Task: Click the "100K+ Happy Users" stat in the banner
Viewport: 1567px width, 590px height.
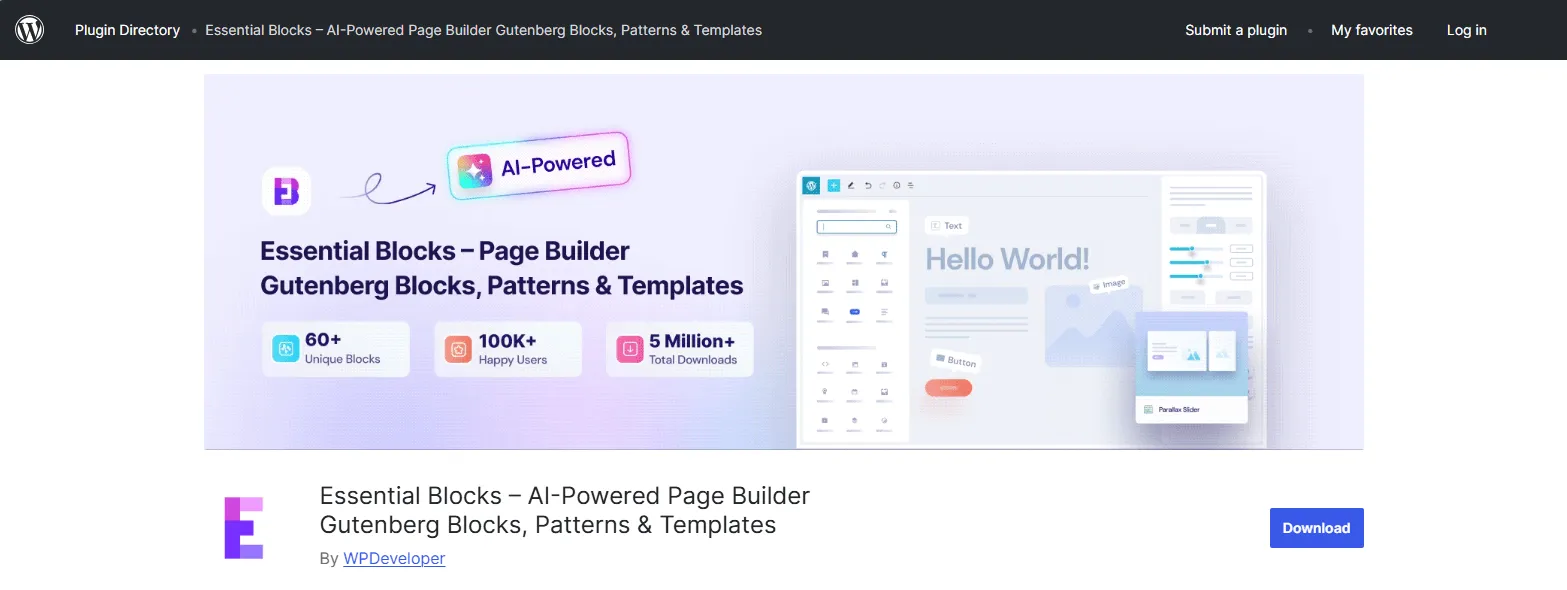Action: point(508,349)
